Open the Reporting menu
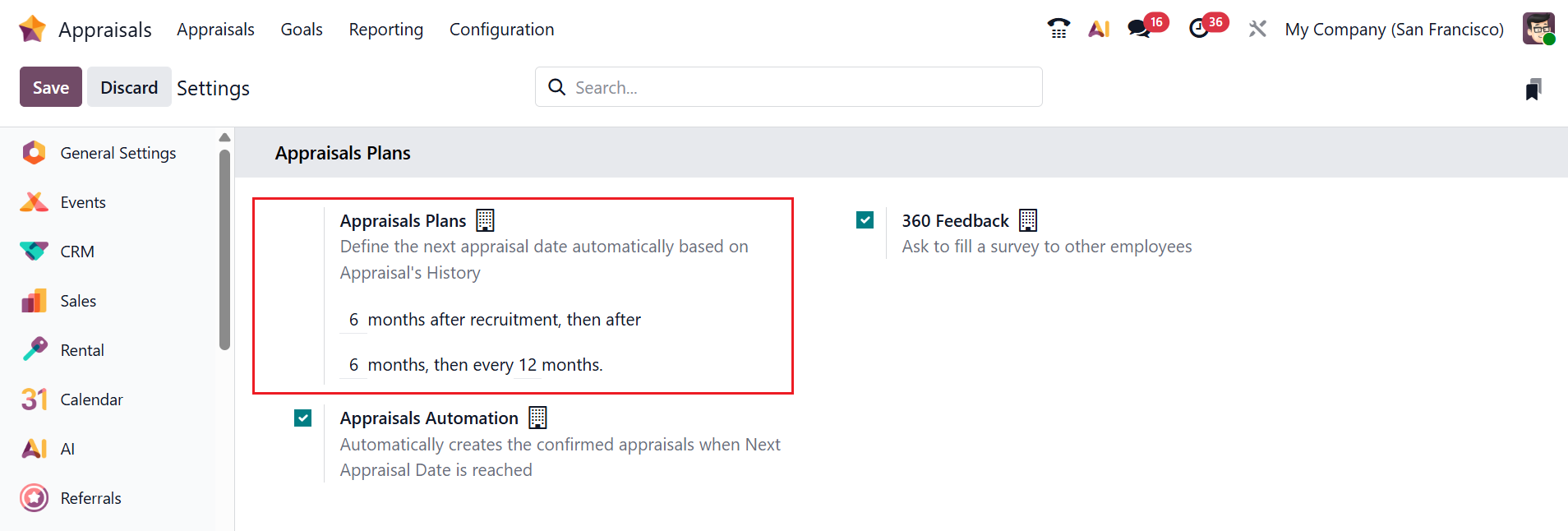Image resolution: width=1568 pixels, height=531 pixels. pos(385,30)
